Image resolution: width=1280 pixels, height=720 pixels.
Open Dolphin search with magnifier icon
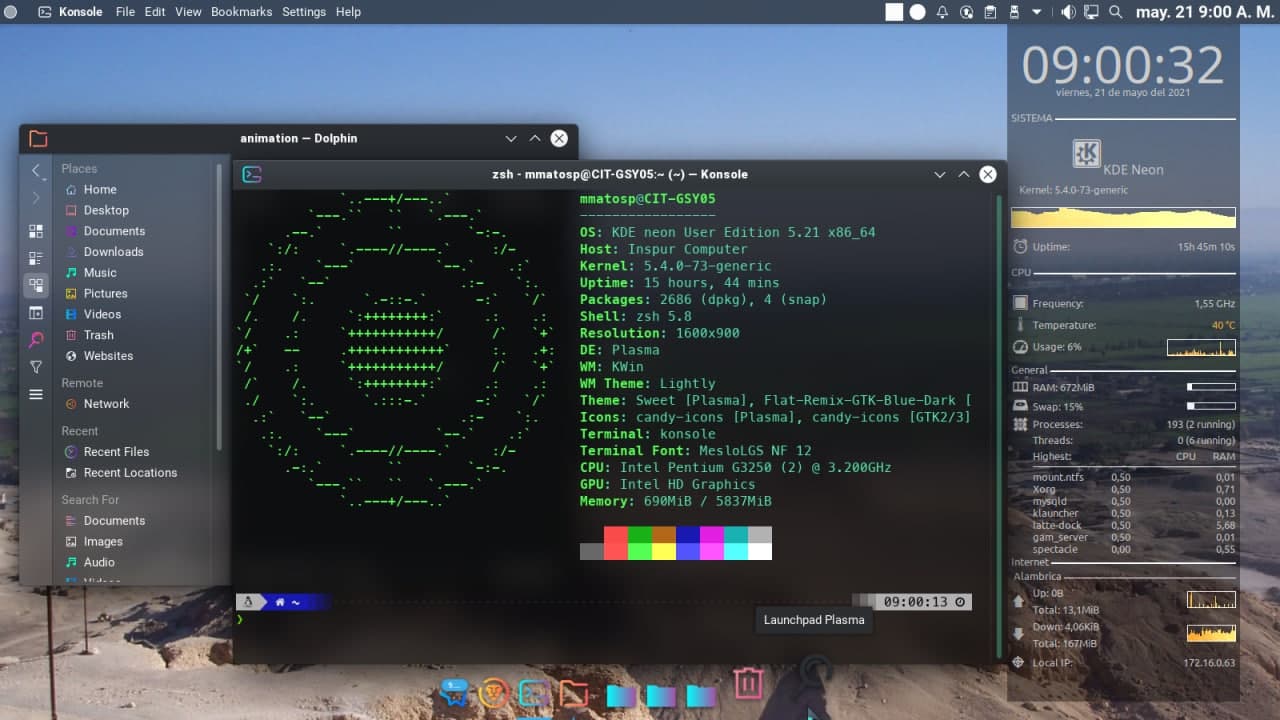(x=36, y=340)
